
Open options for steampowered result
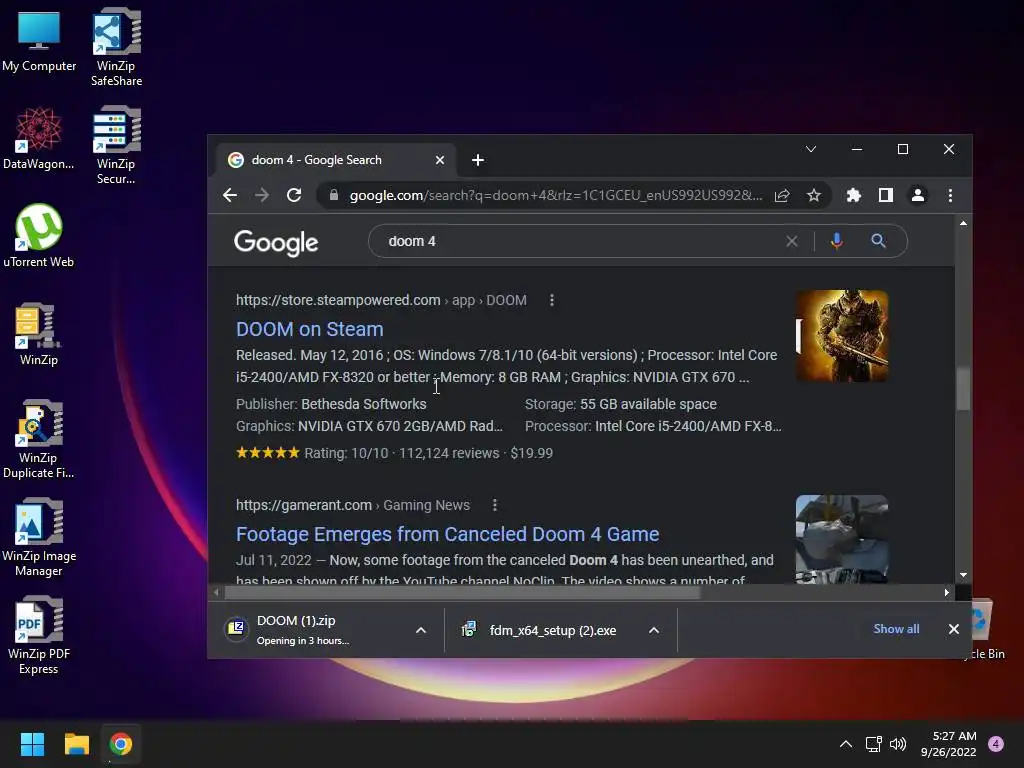click(552, 300)
